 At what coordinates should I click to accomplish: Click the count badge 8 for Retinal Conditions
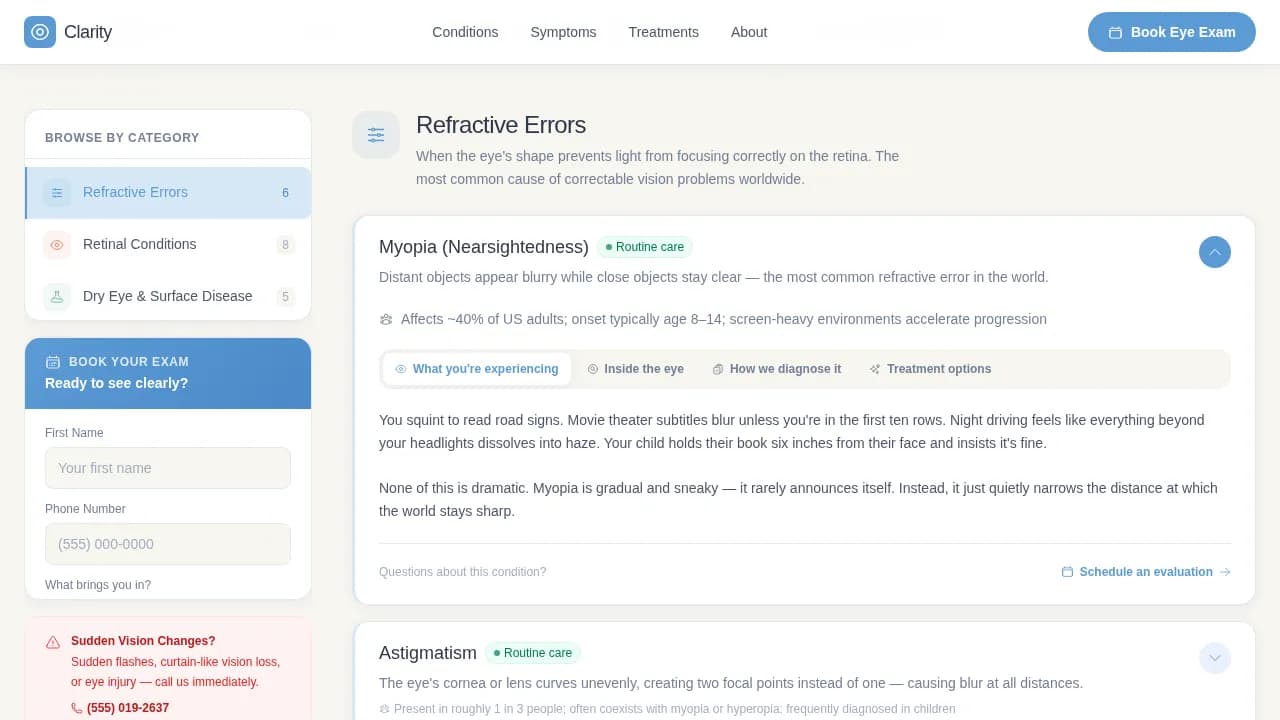click(x=285, y=245)
